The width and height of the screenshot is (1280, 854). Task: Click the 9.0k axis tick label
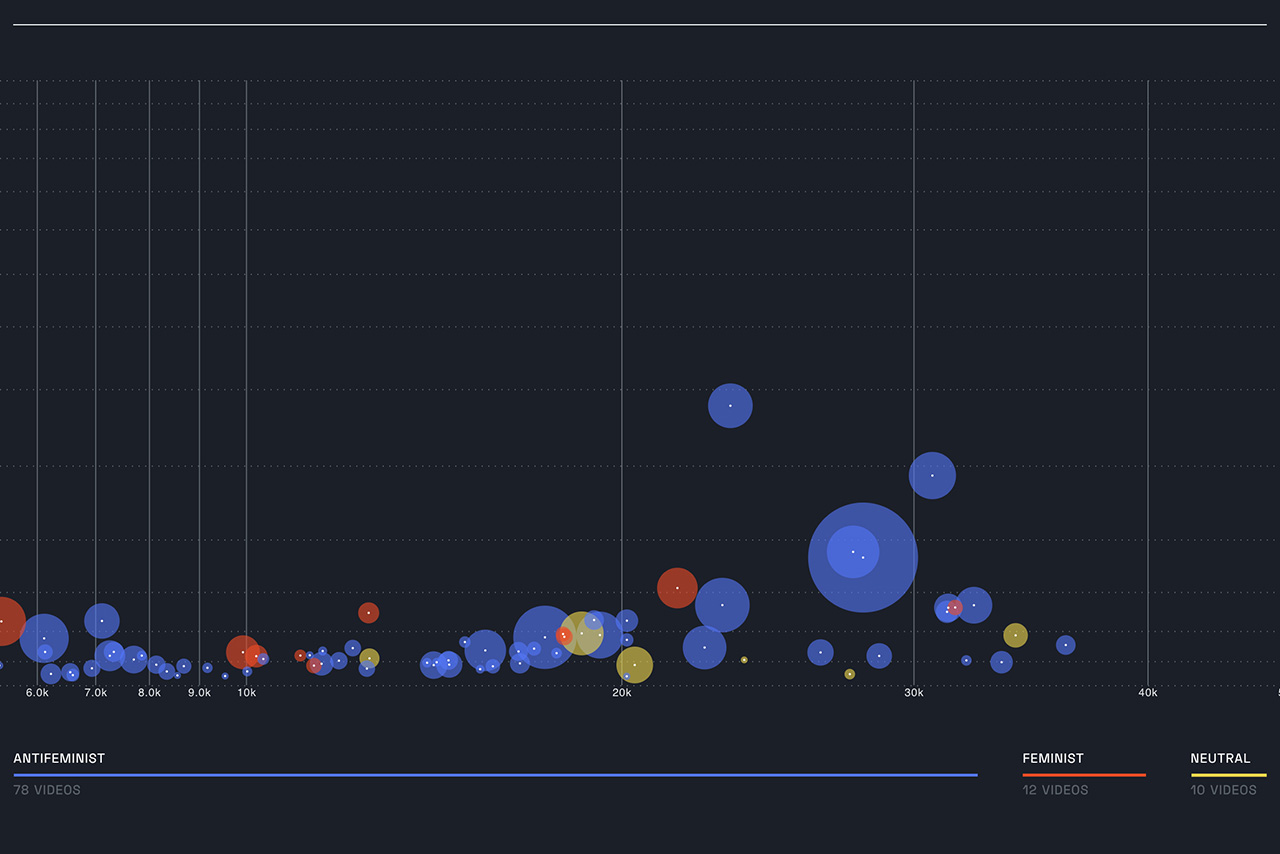(199, 693)
